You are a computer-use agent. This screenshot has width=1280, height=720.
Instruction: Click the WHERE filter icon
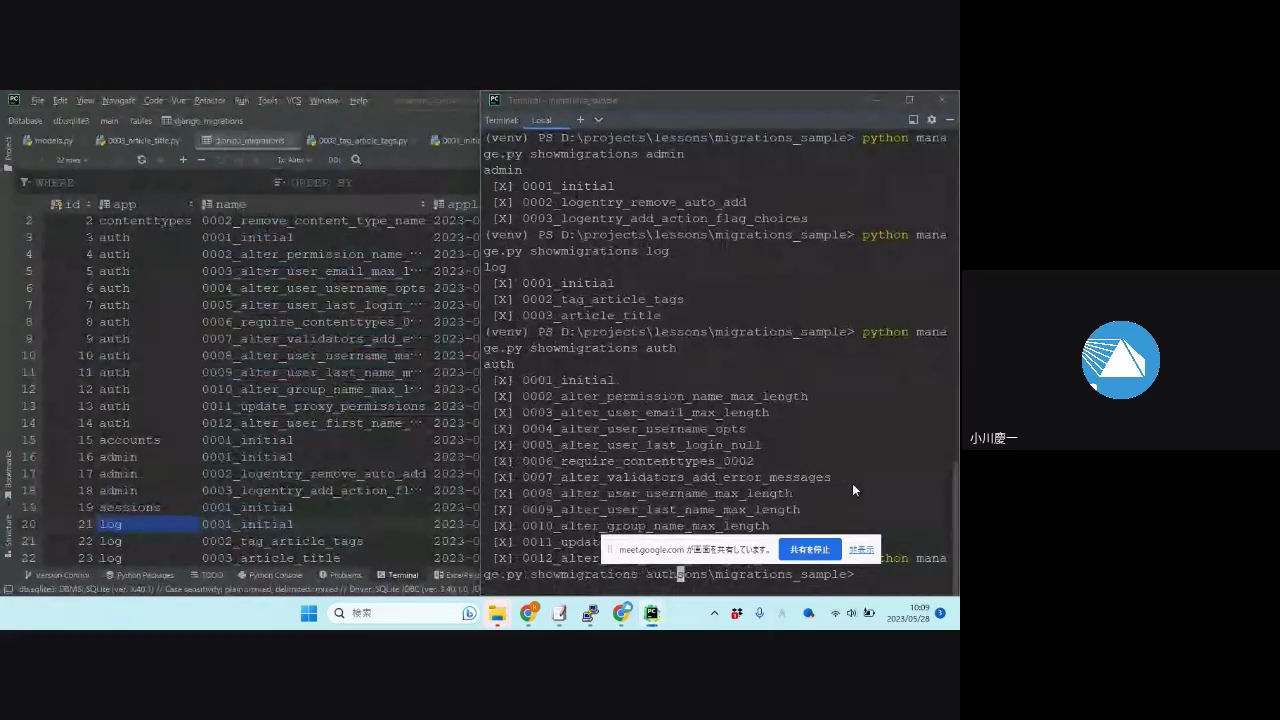pos(25,183)
